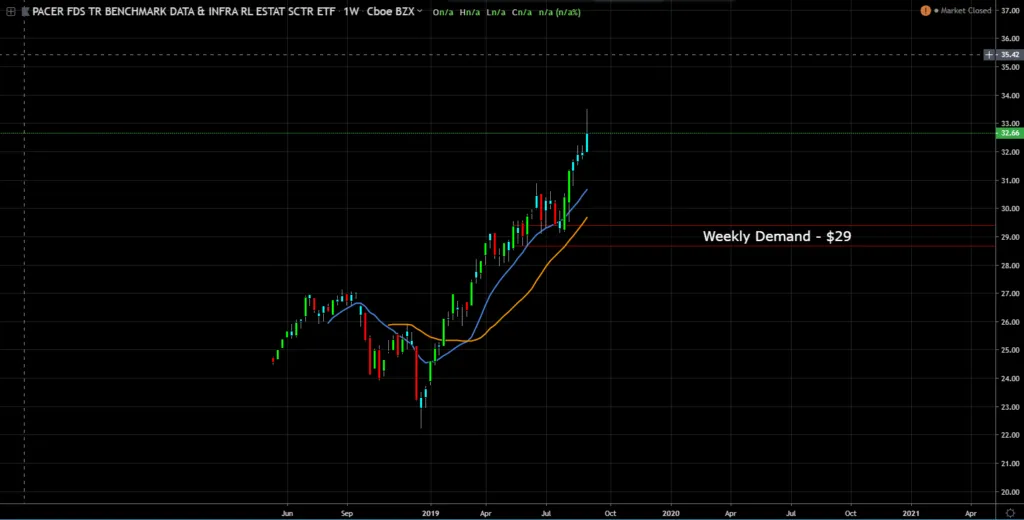
Task: Click the 'n/a (n/a%)' change value in legend
Action: (560, 12)
